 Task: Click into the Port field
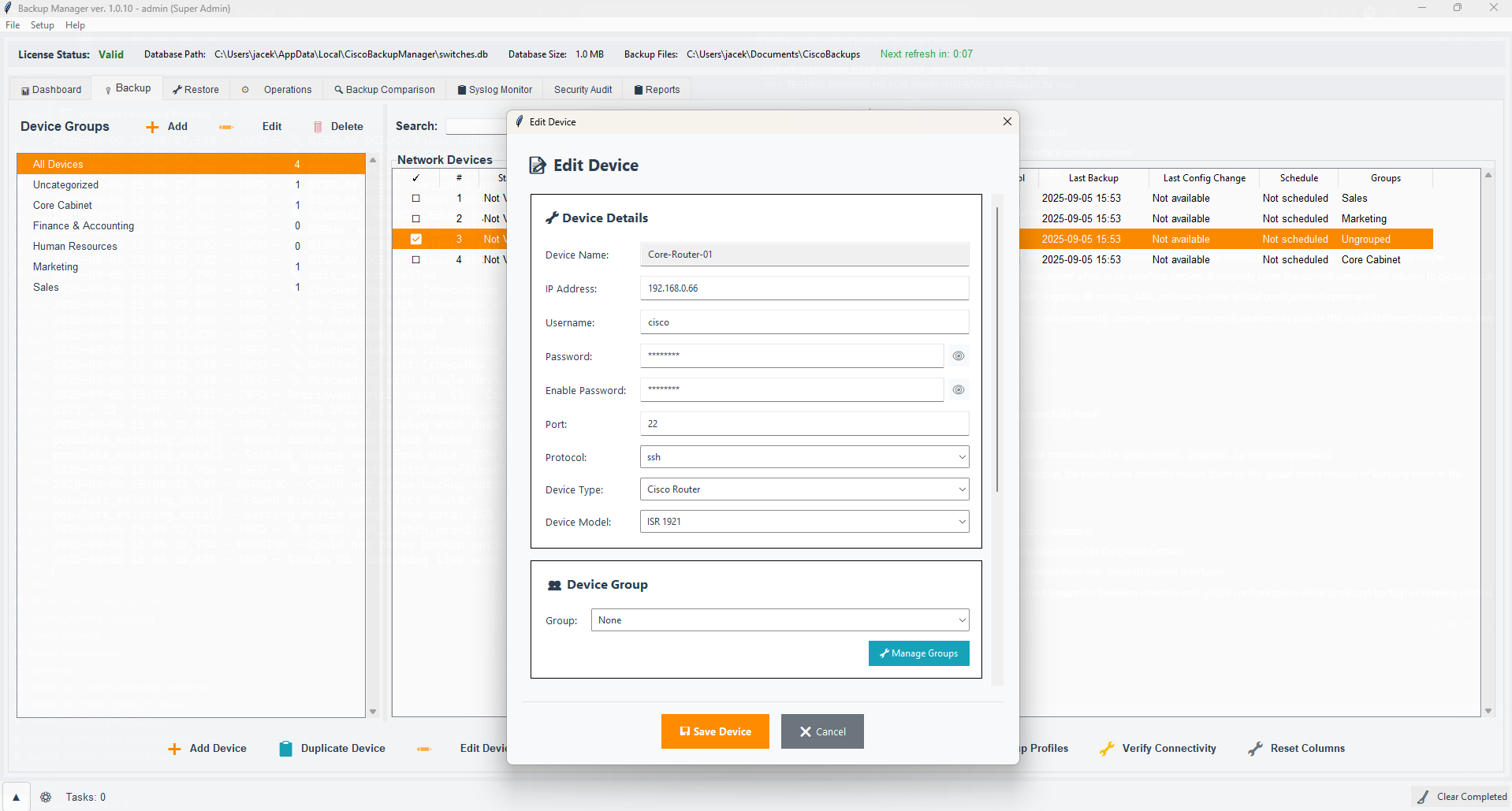[x=804, y=424]
